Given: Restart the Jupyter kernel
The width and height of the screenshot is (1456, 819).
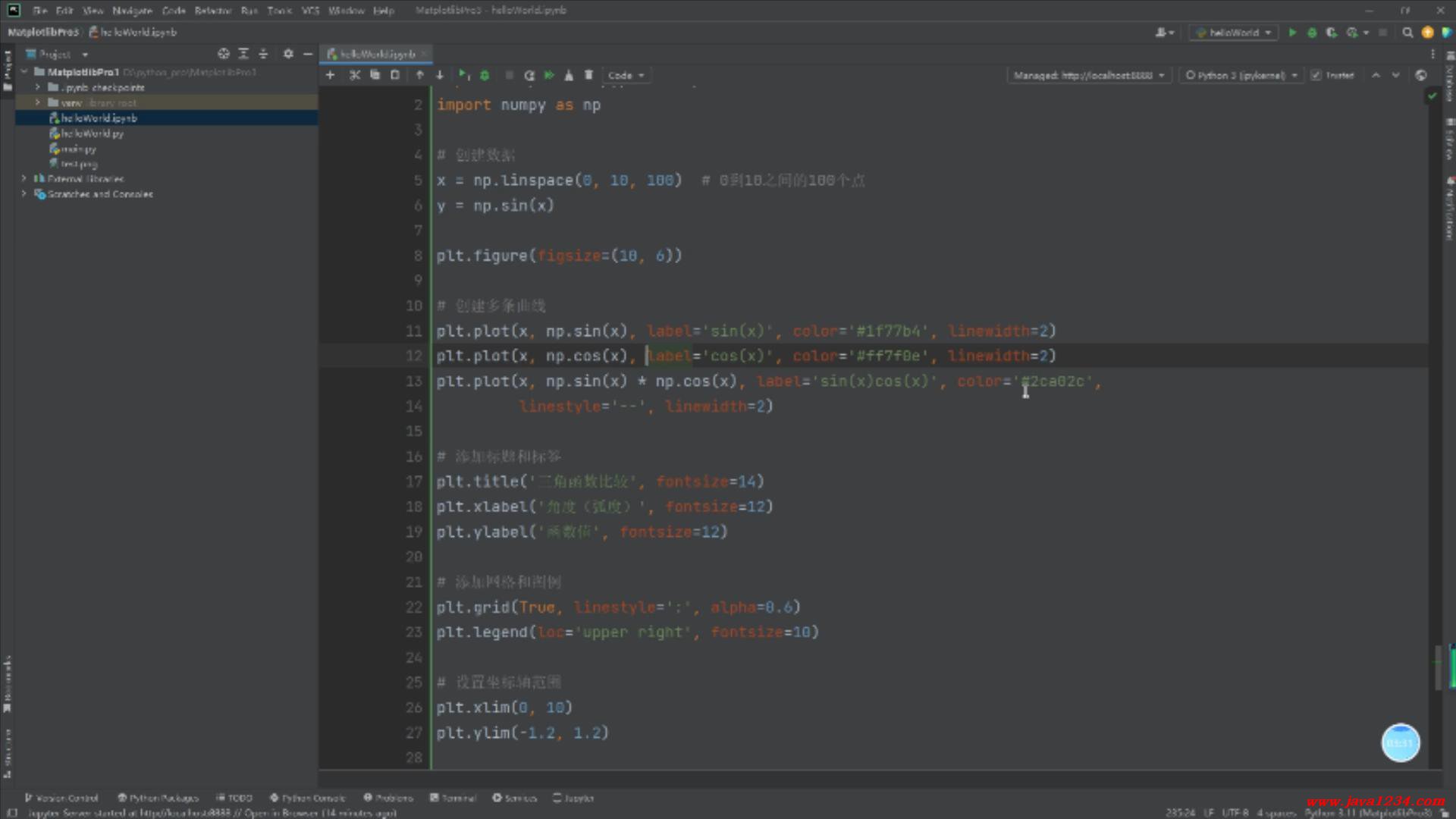Looking at the screenshot, I should point(529,75).
